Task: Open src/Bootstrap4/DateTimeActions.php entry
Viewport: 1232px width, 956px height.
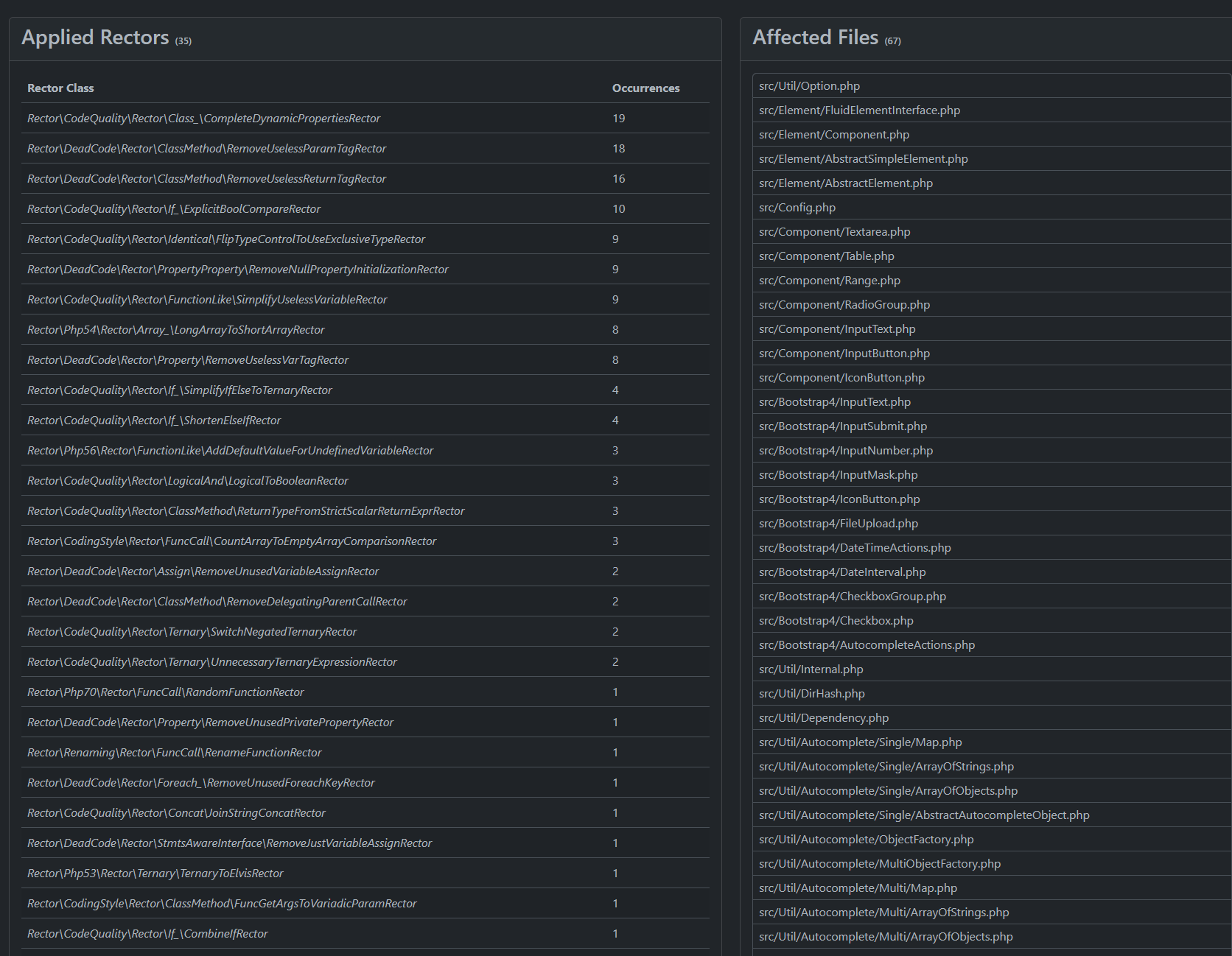Action: (992, 547)
